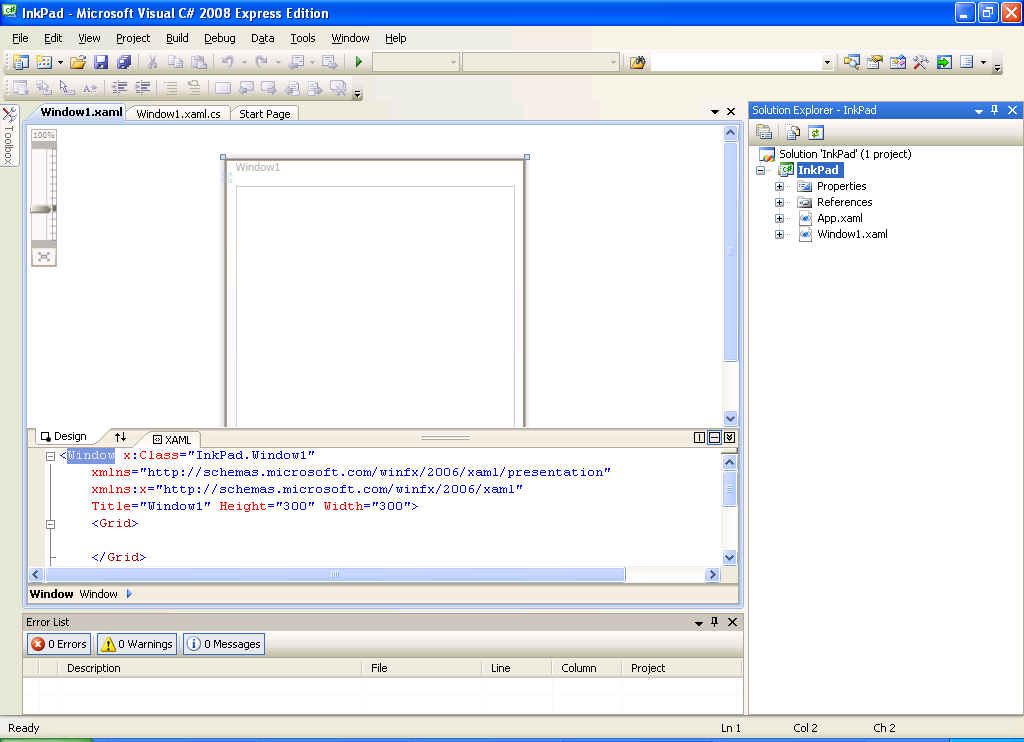The height and width of the screenshot is (742, 1024).
Task: Collapse the Grid XAML element
Action: pyautogui.click(x=50, y=524)
